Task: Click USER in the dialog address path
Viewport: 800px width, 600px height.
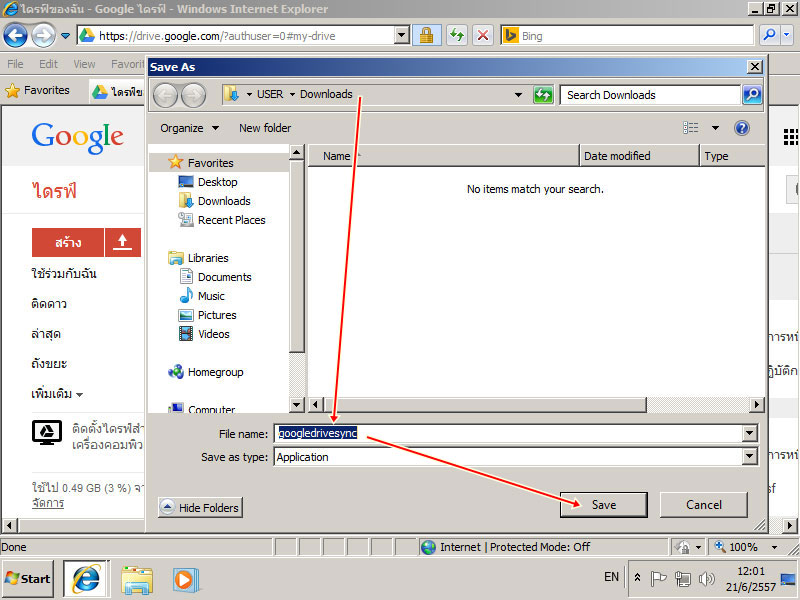Action: pos(270,94)
